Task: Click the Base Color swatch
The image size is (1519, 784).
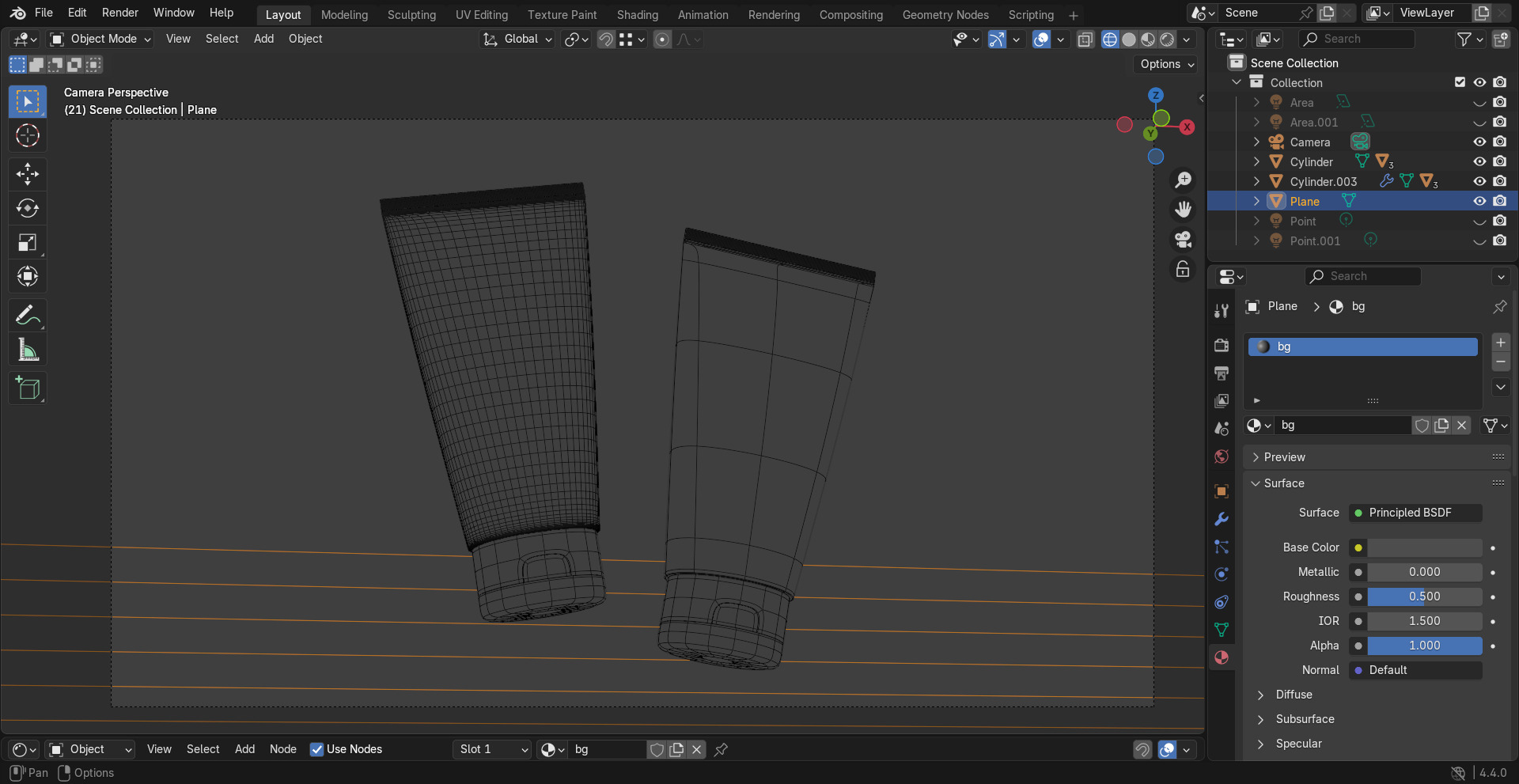Action: [x=1425, y=547]
